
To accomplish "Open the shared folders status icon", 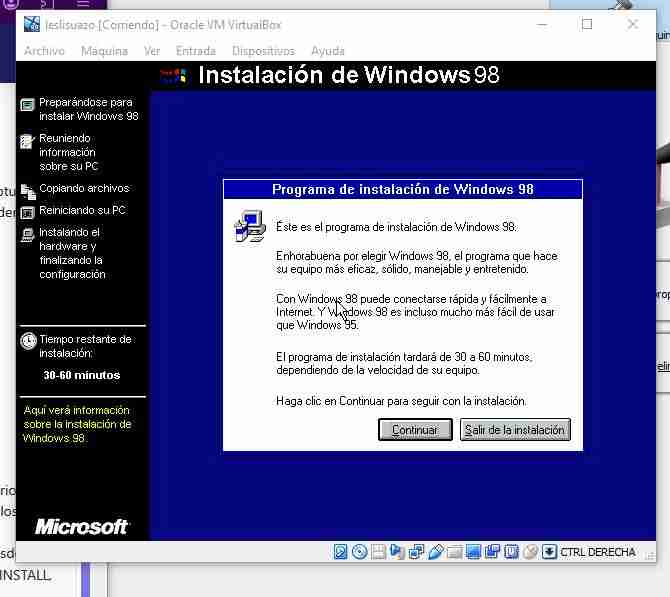I will point(454,552).
